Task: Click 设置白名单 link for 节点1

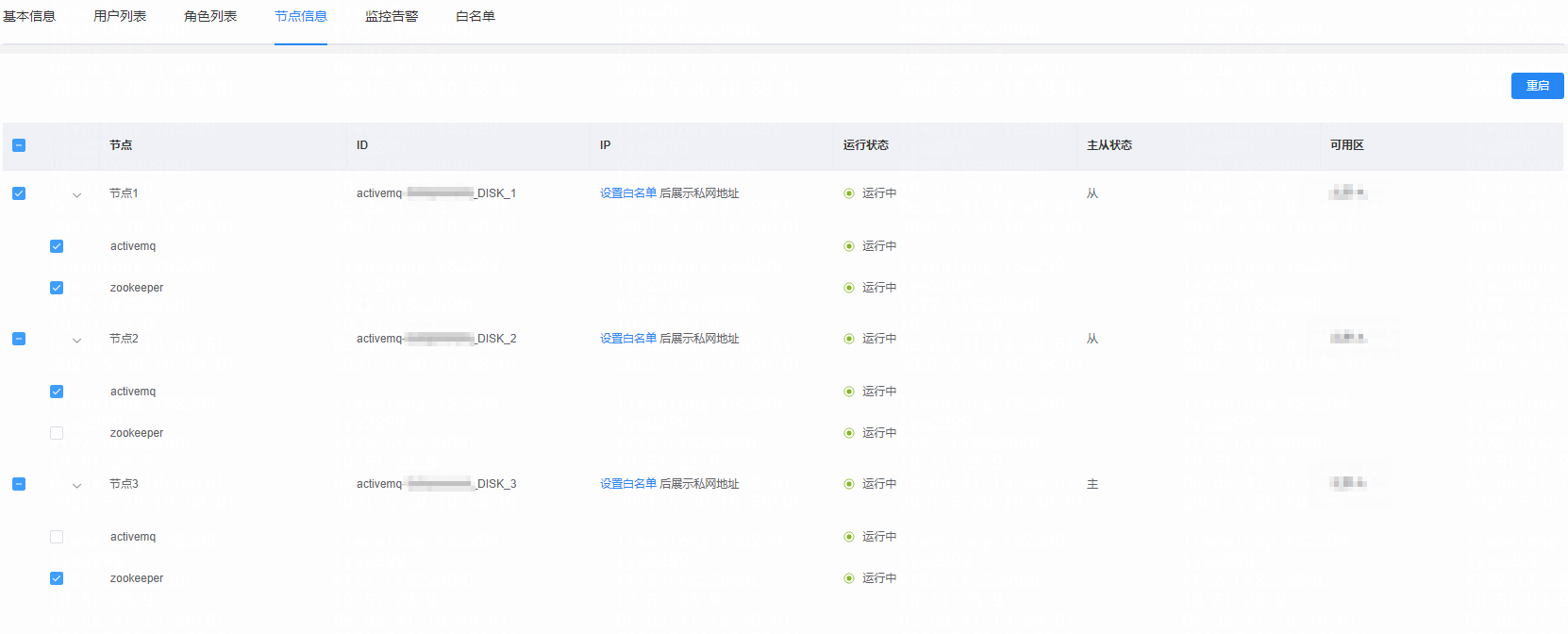Action: coord(628,193)
